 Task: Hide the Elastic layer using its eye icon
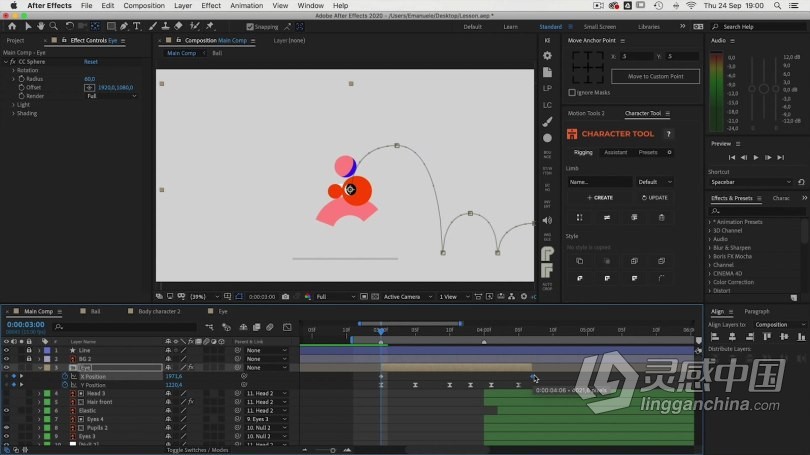coord(6,411)
